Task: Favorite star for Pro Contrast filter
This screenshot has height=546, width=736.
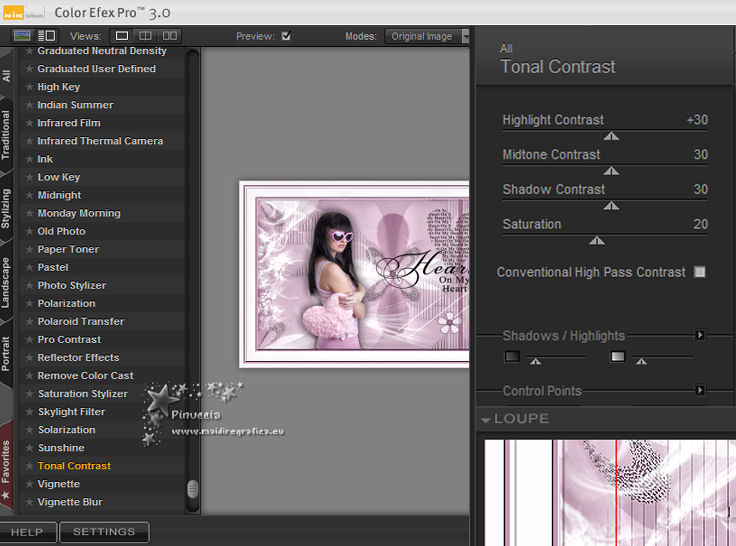Action: pyautogui.click(x=30, y=339)
